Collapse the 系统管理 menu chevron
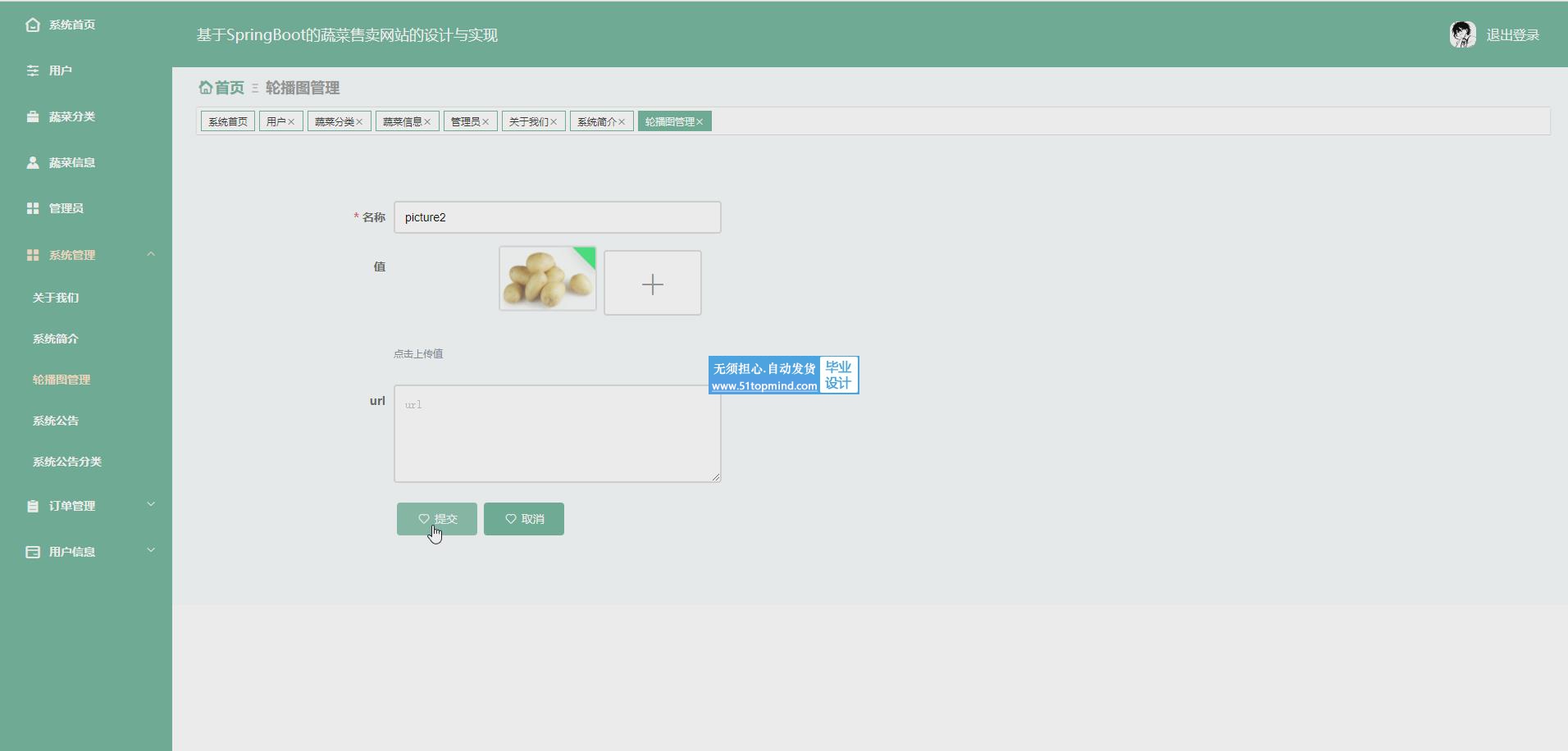 pyautogui.click(x=151, y=254)
